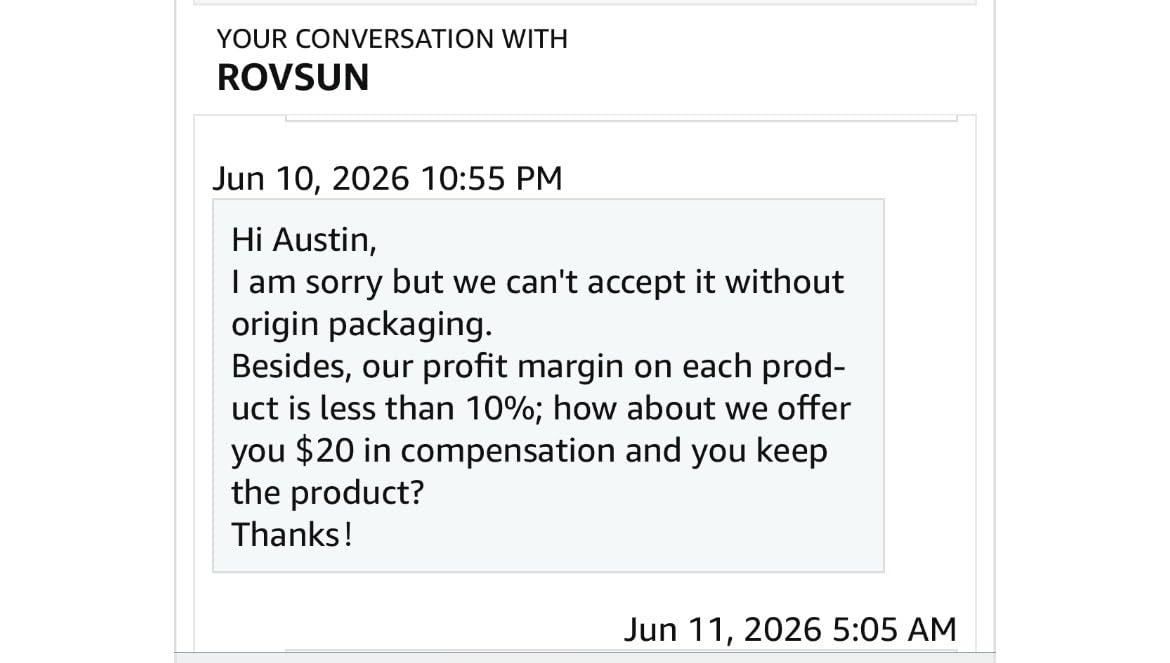Click the word without in the message
The height and width of the screenshot is (663, 1170).
pos(784,282)
